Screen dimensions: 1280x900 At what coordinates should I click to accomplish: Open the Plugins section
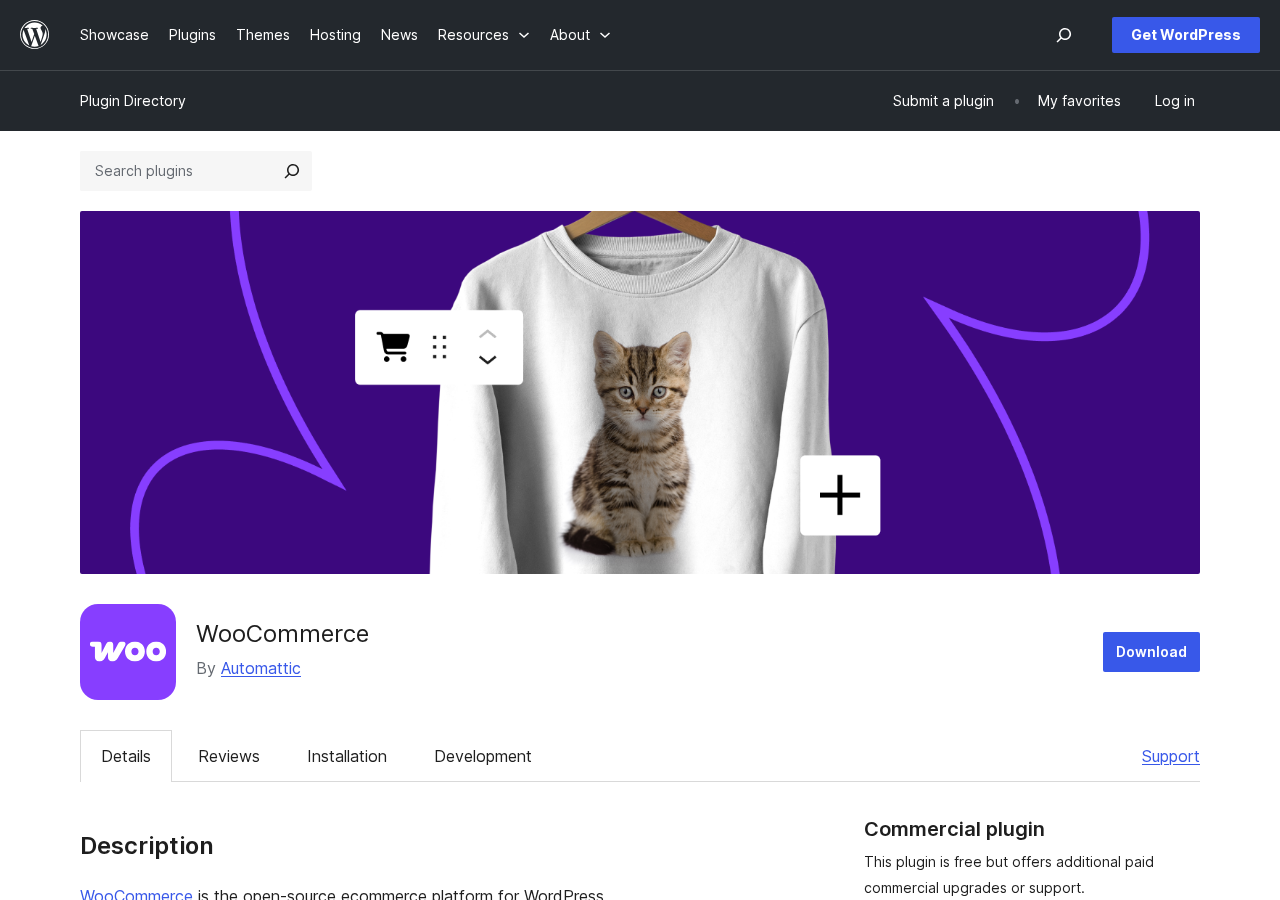click(192, 35)
